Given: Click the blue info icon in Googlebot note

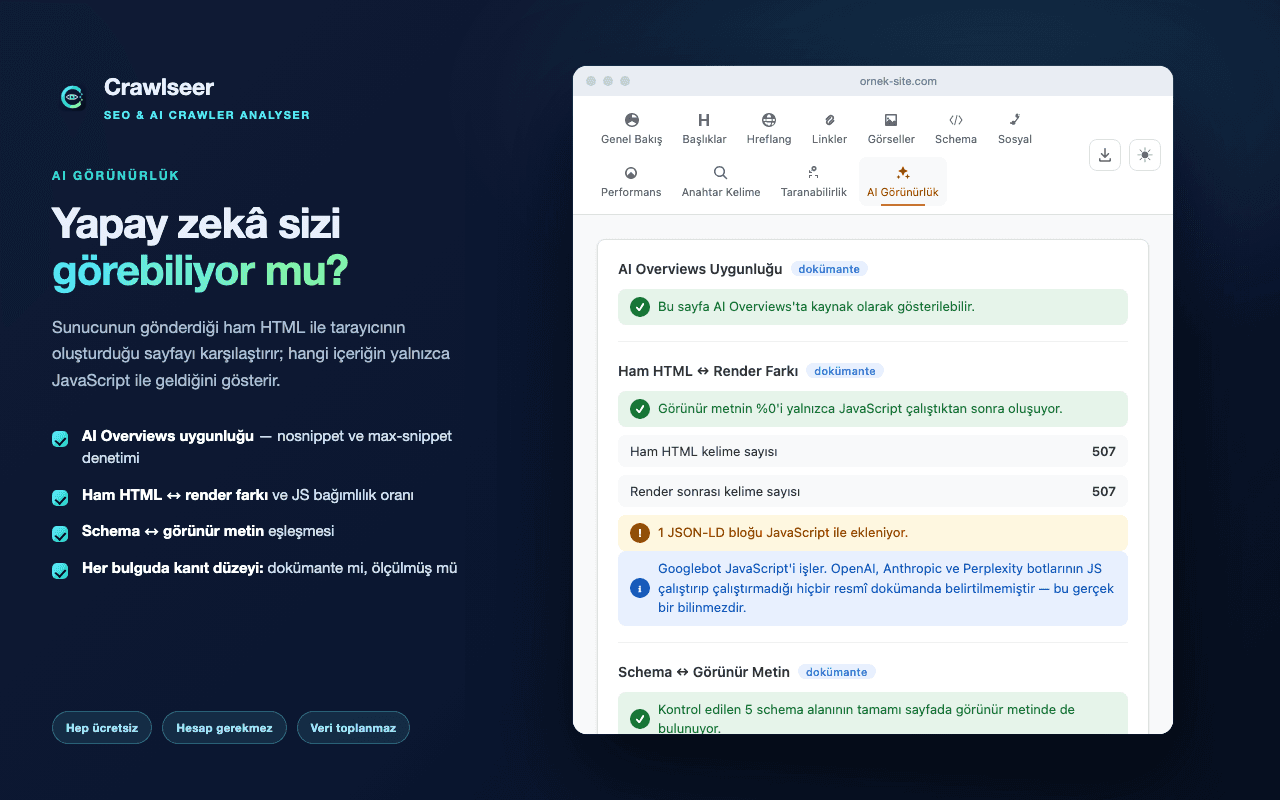Looking at the screenshot, I should click(x=640, y=589).
